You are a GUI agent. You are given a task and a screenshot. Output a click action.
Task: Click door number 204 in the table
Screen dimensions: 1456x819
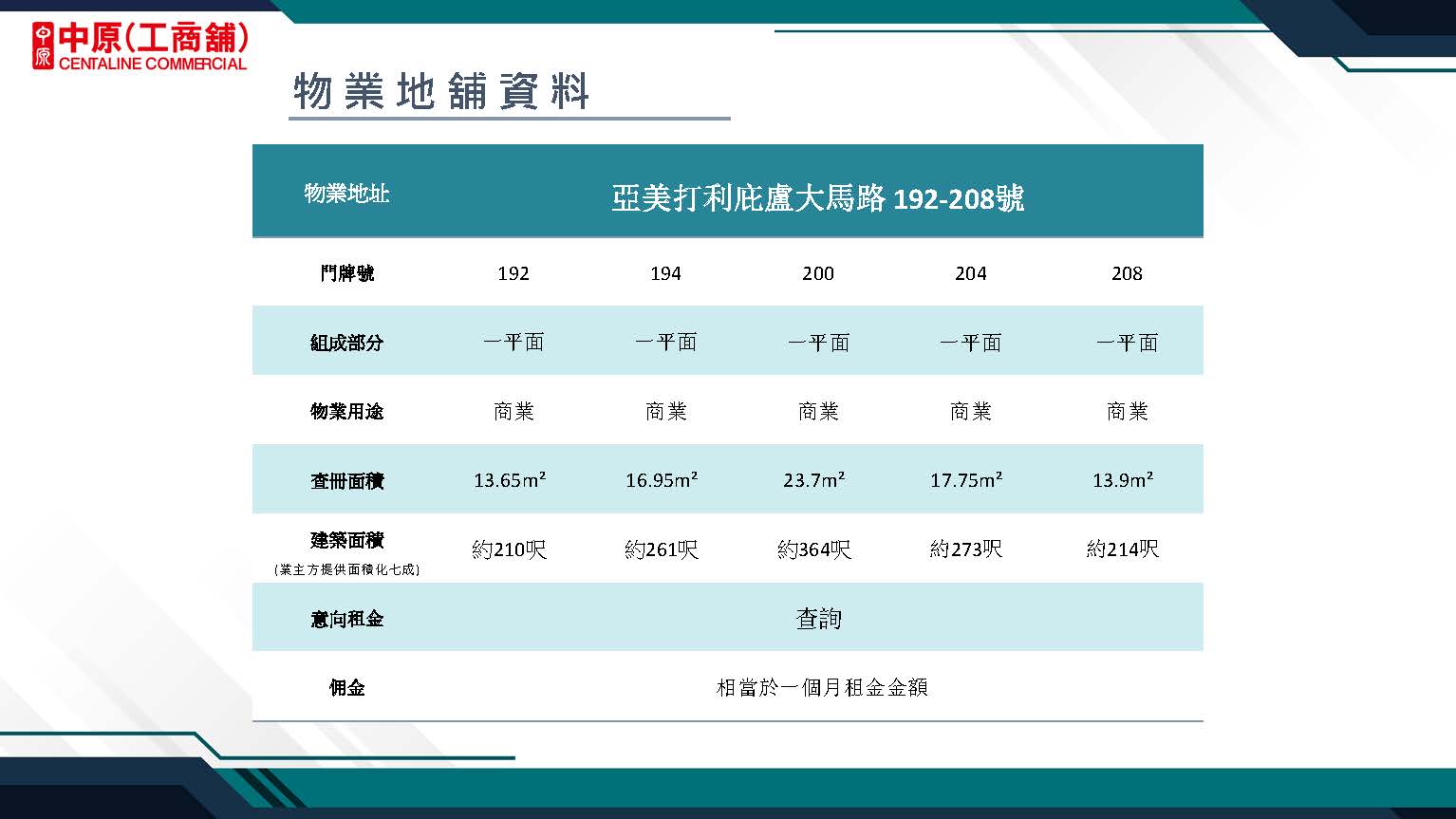[x=970, y=273]
